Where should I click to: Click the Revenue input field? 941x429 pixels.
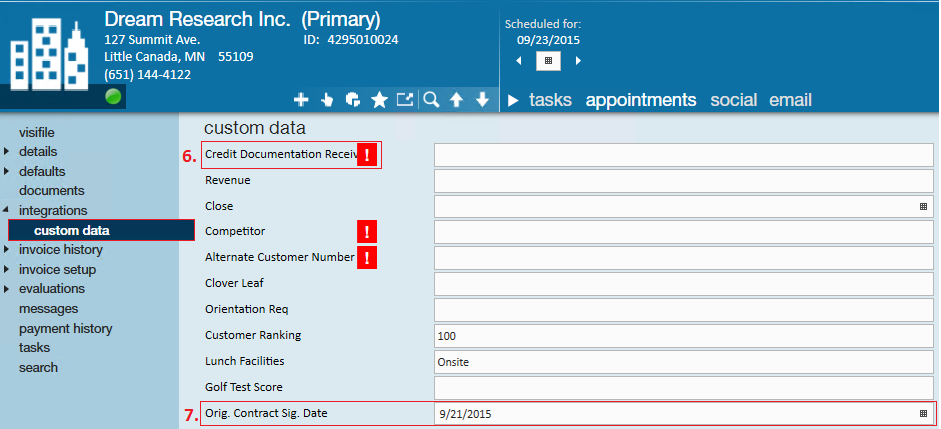coord(684,181)
